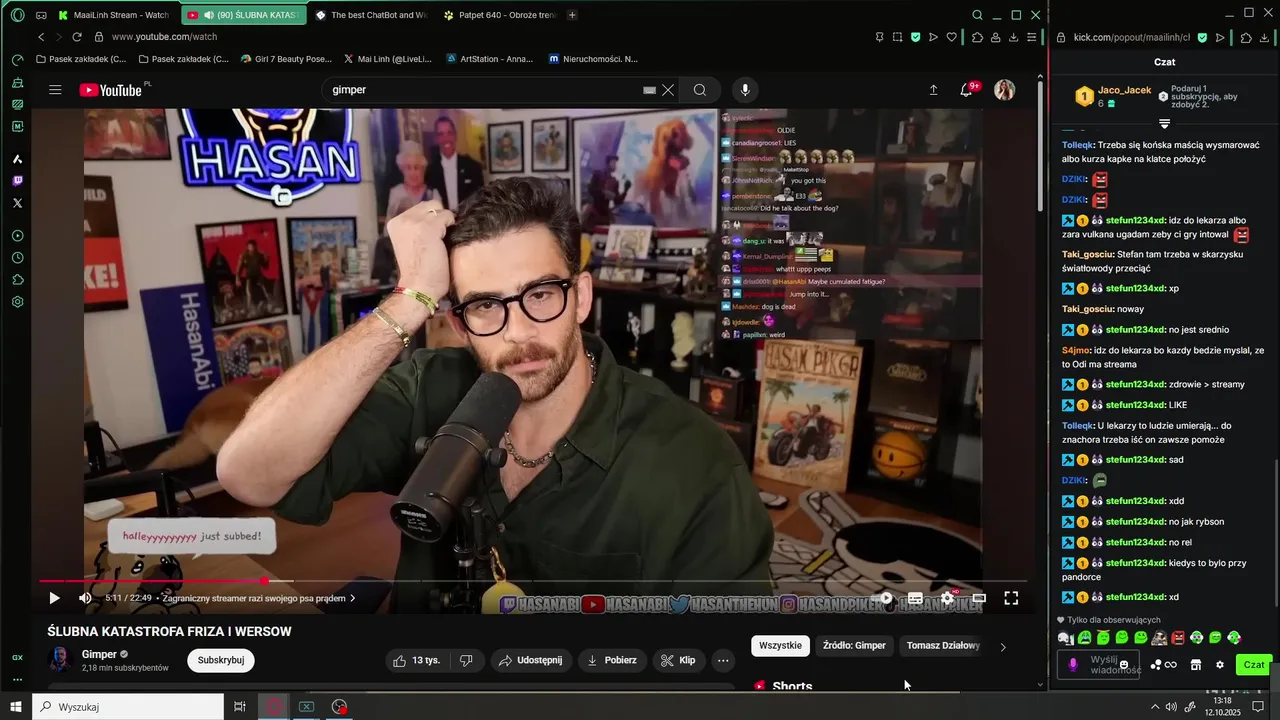Open the Gimper channel name link
Image resolution: width=1280 pixels, height=720 pixels.
tap(99, 654)
